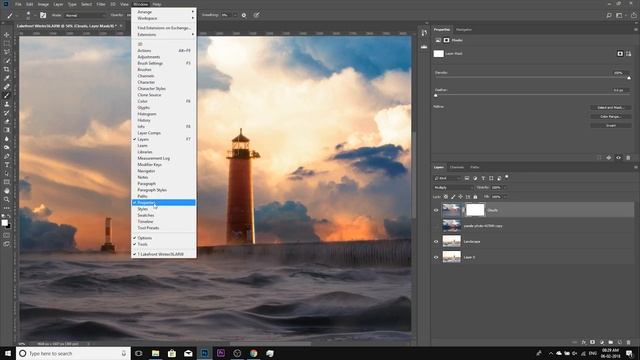The width and height of the screenshot is (640, 360).
Task: Click the taskbar search box
Action: (x=73, y=353)
